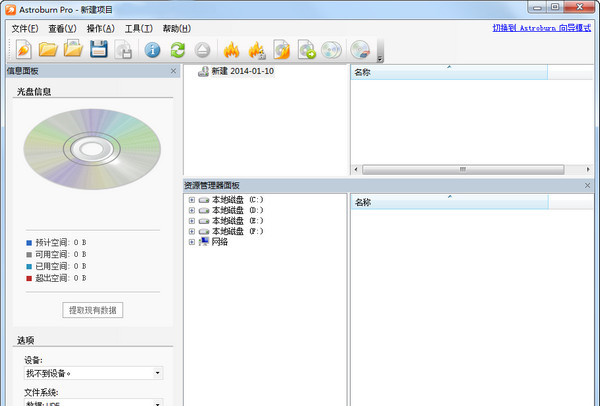Screen dimensions: 600x406
Task: Expand the 网络 tree node
Action: click(192, 242)
